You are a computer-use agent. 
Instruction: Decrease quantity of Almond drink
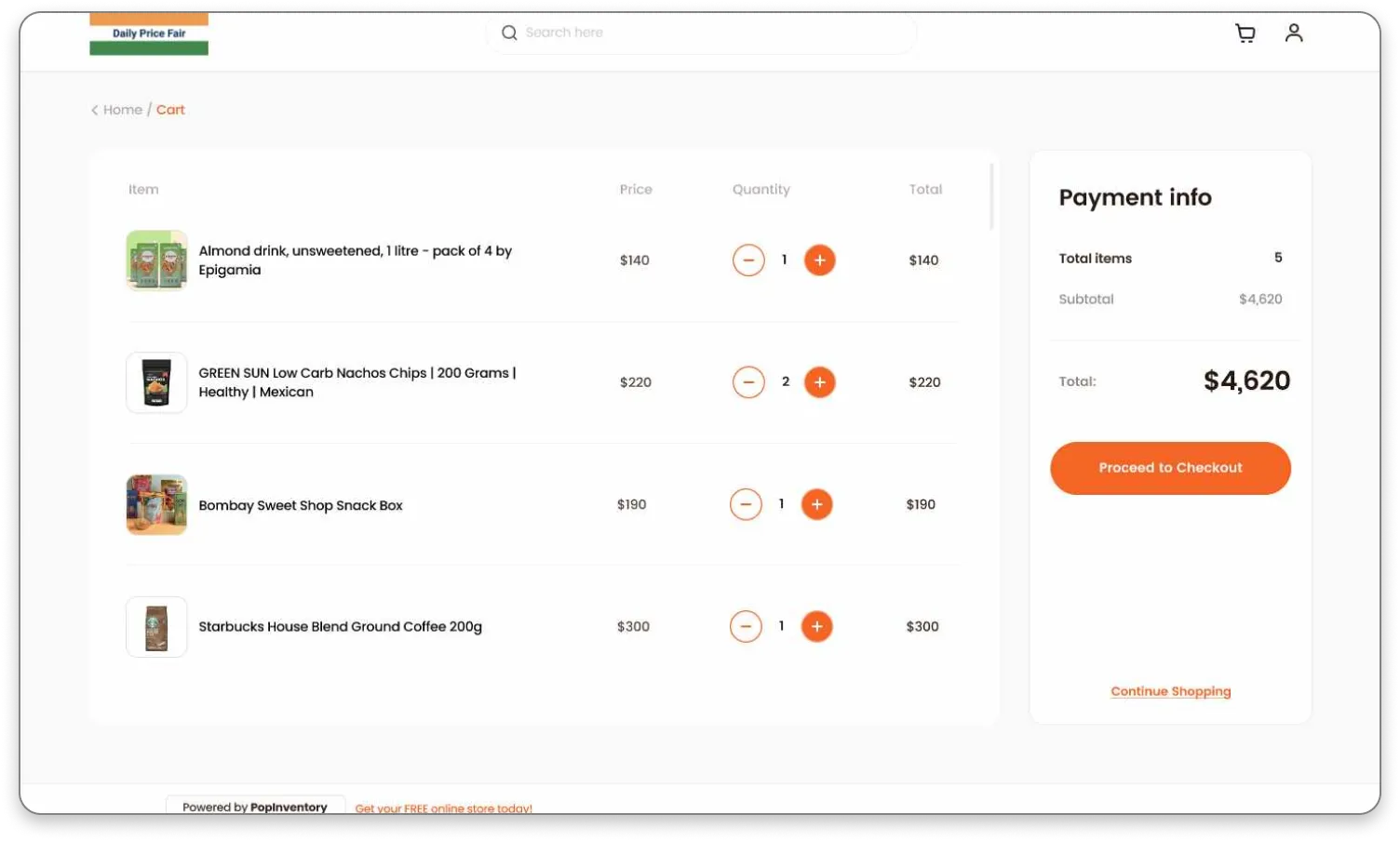pyautogui.click(x=748, y=260)
